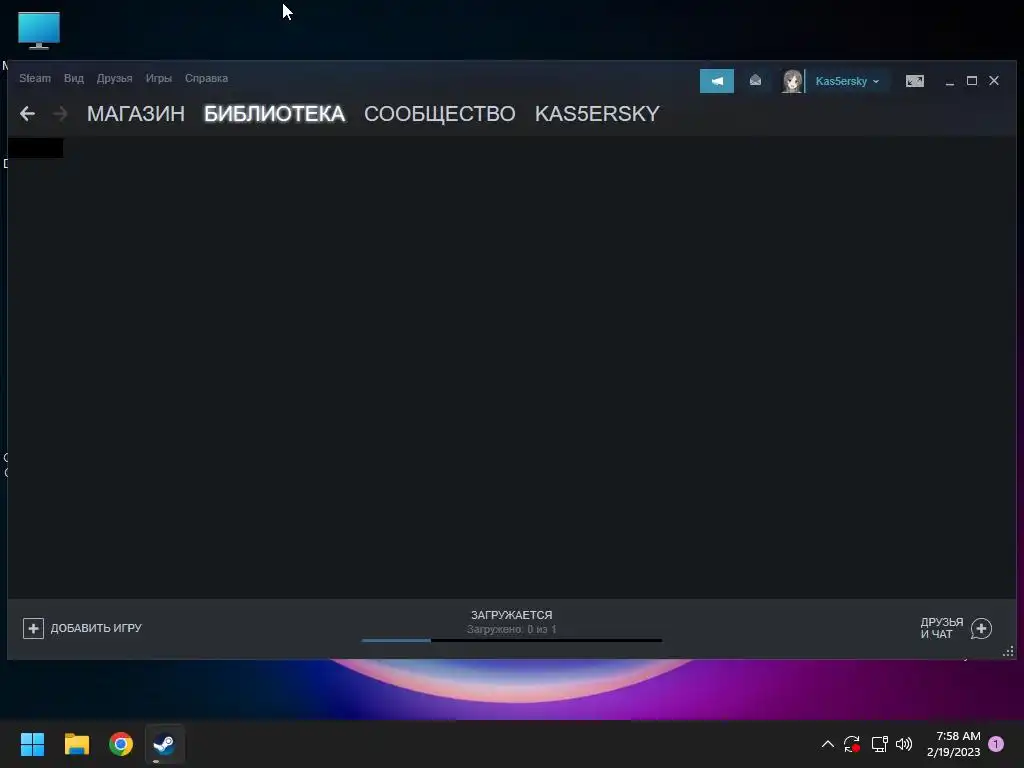Click the announcements megaphone icon
The width and height of the screenshot is (1024, 768).
pos(716,81)
